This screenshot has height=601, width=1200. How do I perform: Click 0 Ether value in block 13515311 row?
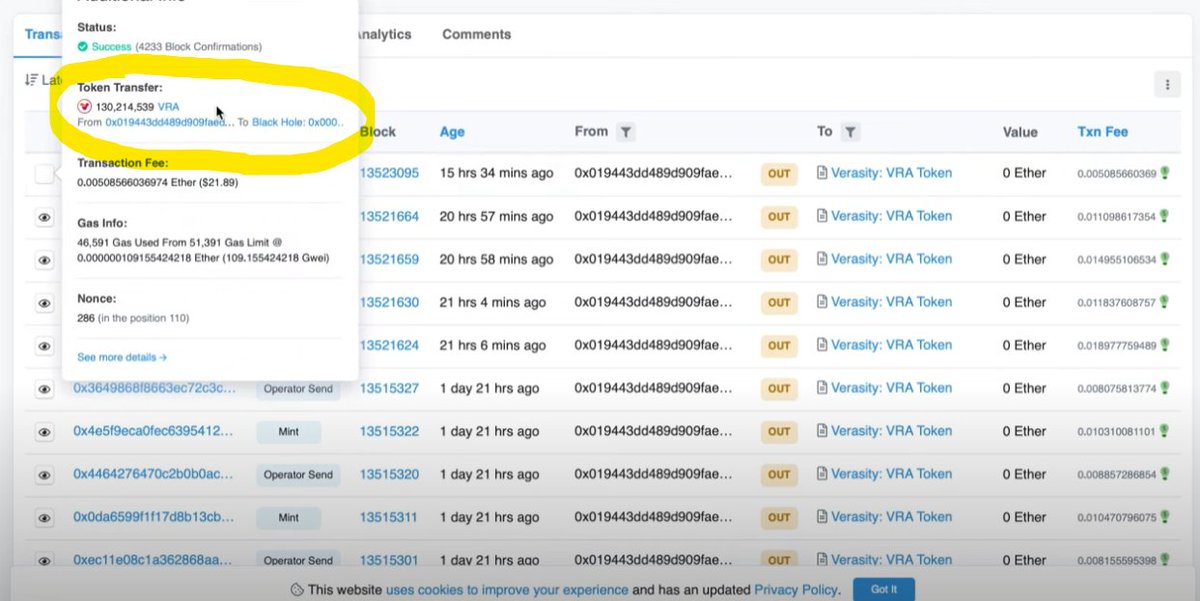[x=1024, y=517]
